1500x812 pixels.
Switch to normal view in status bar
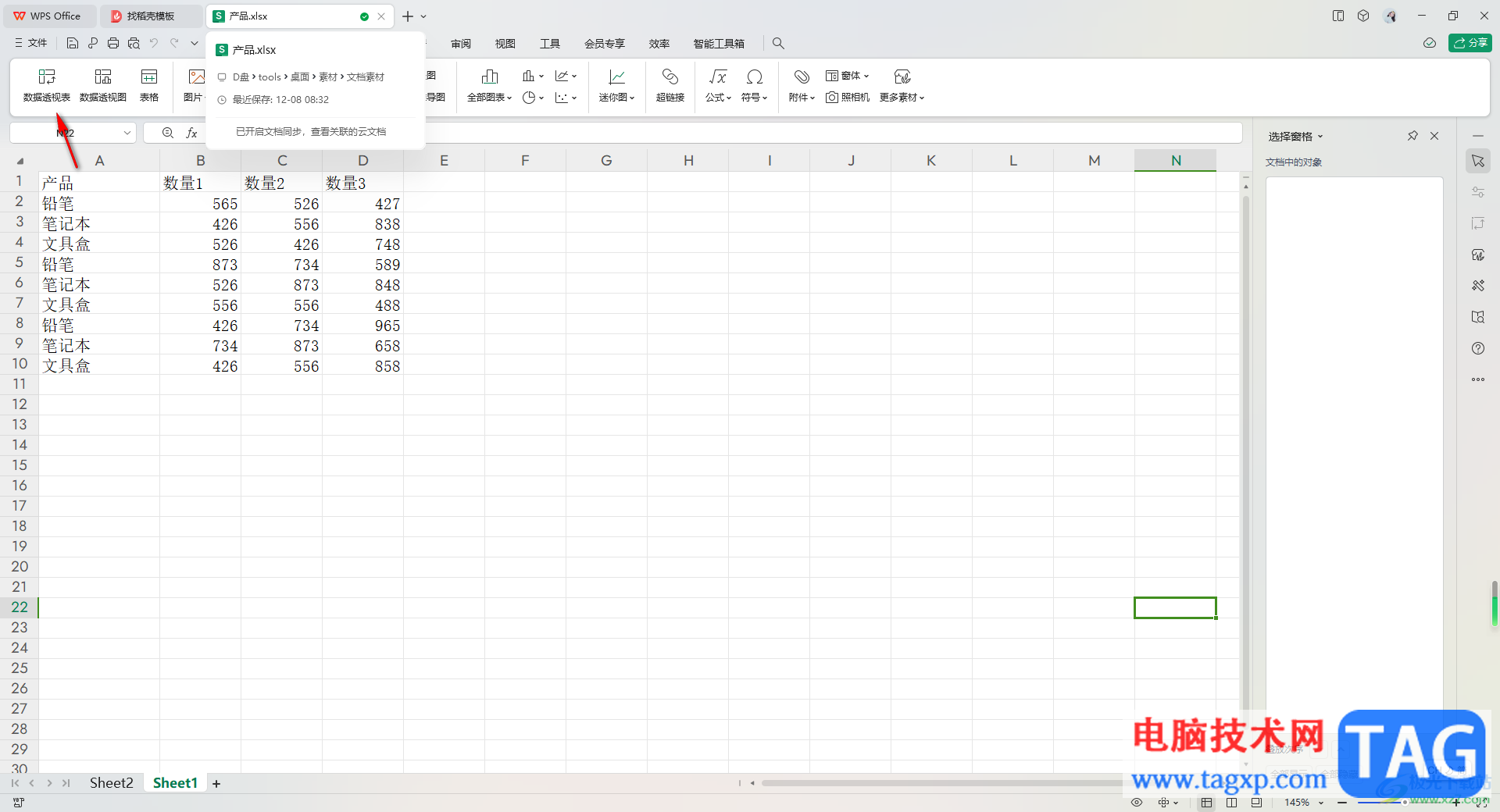(1207, 802)
